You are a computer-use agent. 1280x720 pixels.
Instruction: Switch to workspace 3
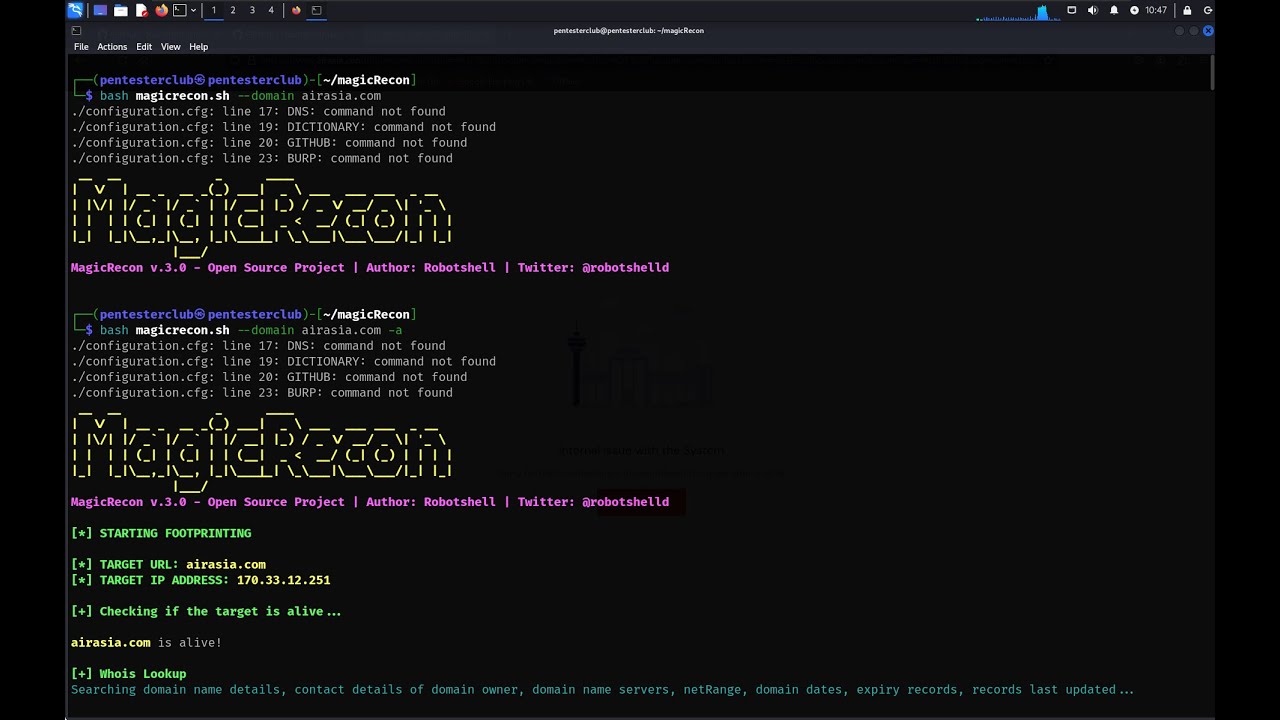252,10
